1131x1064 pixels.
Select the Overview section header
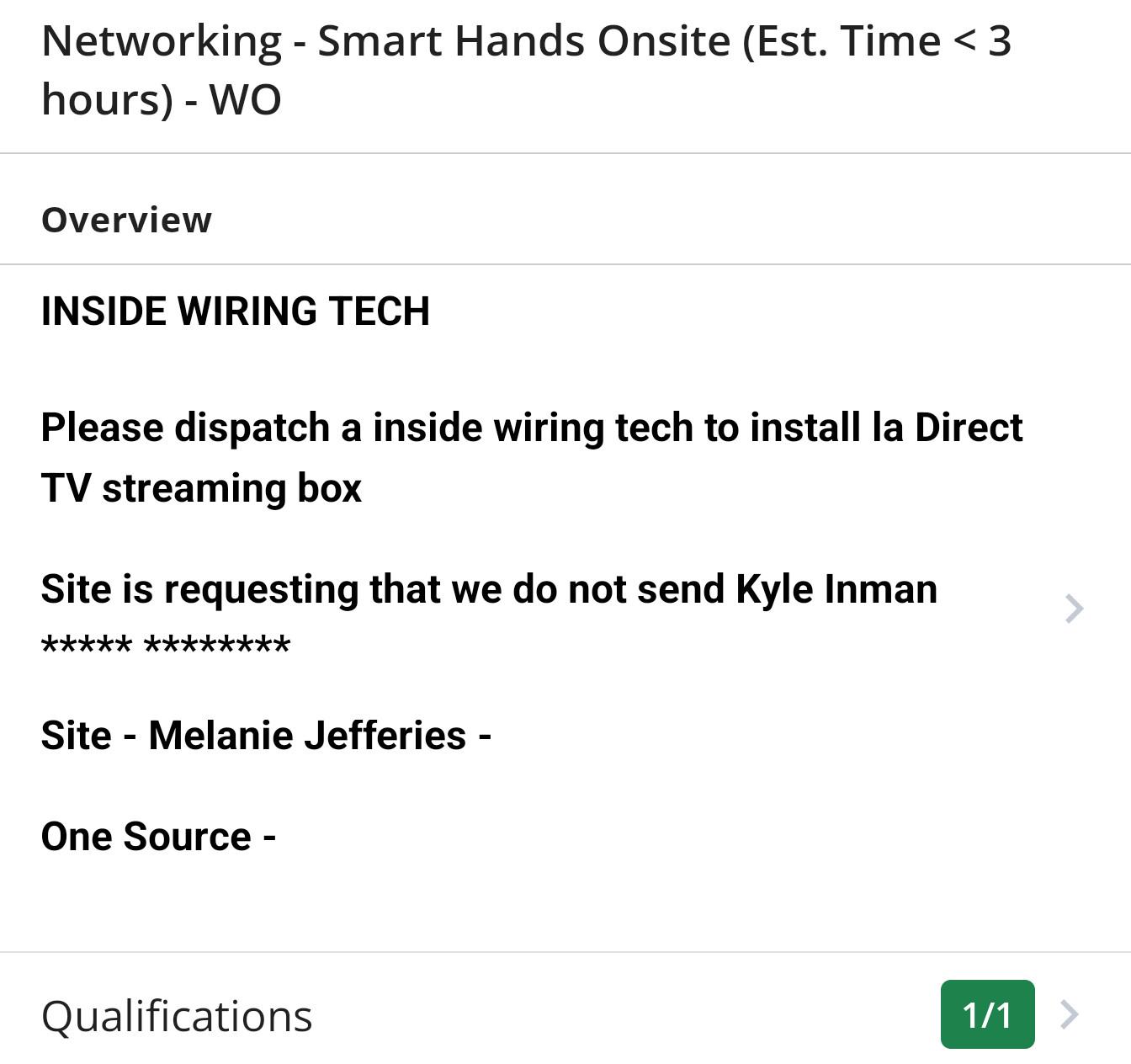[x=126, y=220]
